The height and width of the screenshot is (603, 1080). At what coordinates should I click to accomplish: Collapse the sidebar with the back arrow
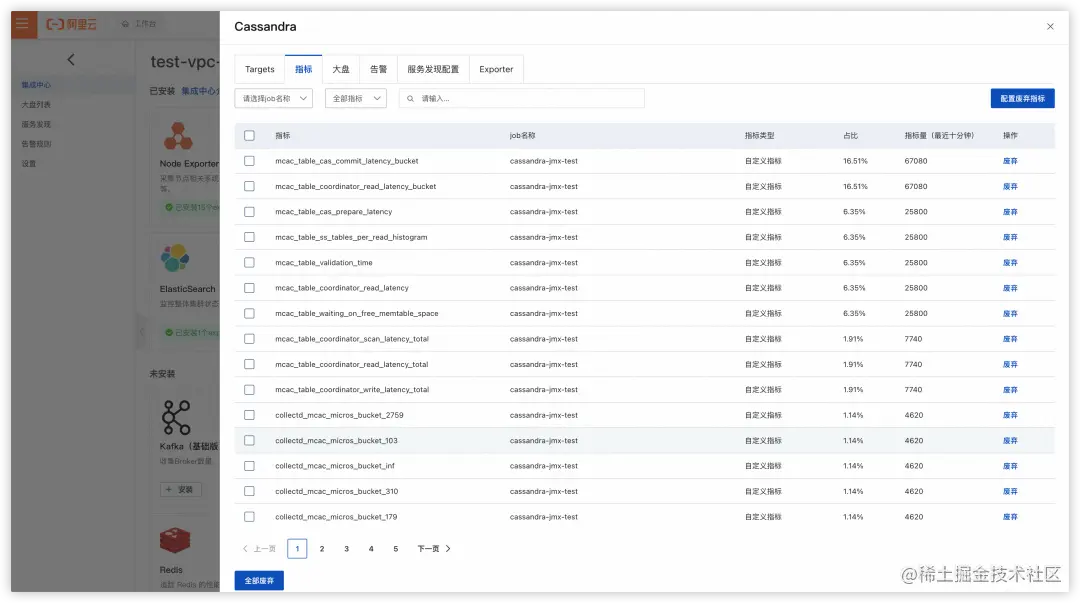(71, 60)
